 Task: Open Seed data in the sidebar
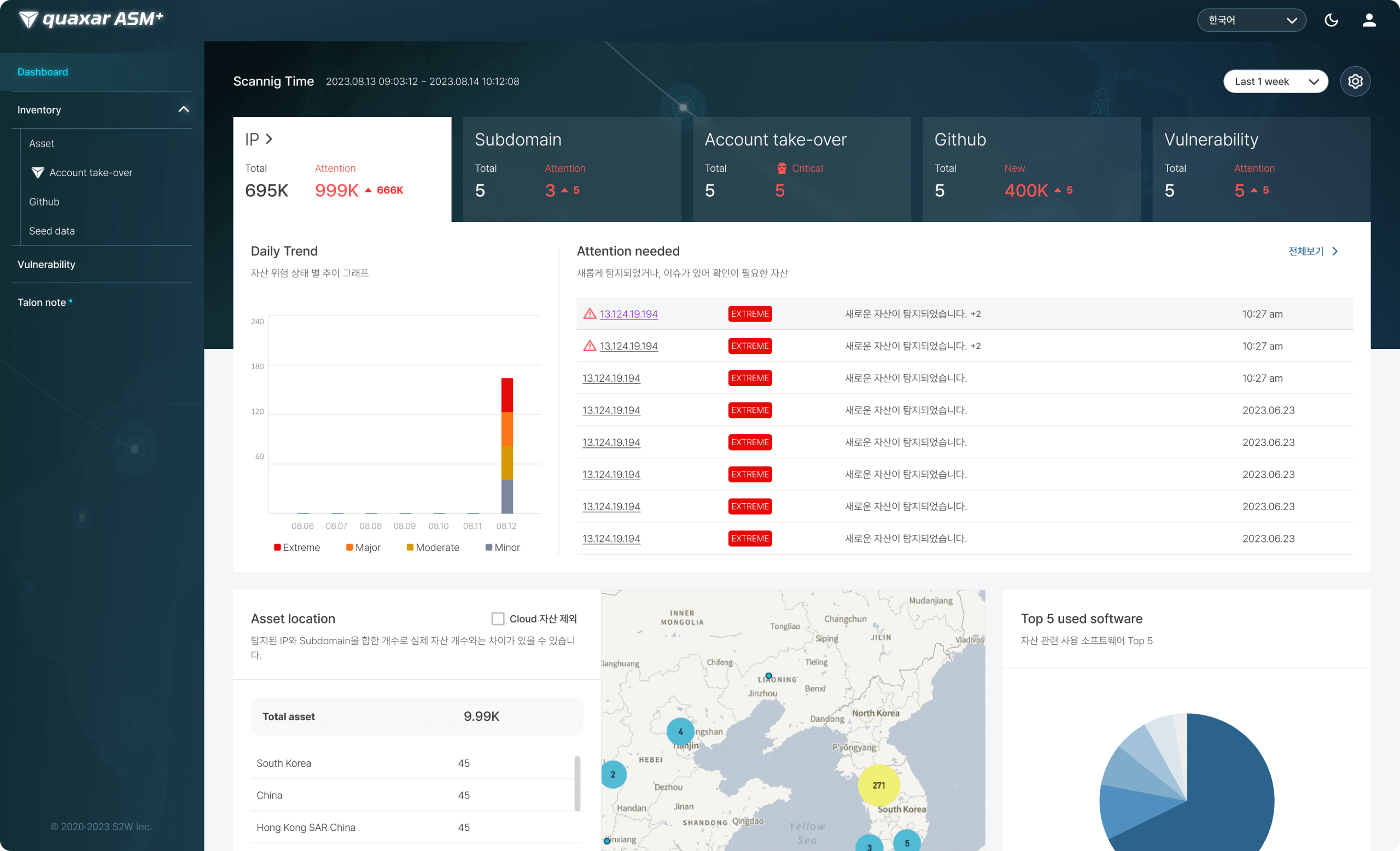tap(52, 231)
